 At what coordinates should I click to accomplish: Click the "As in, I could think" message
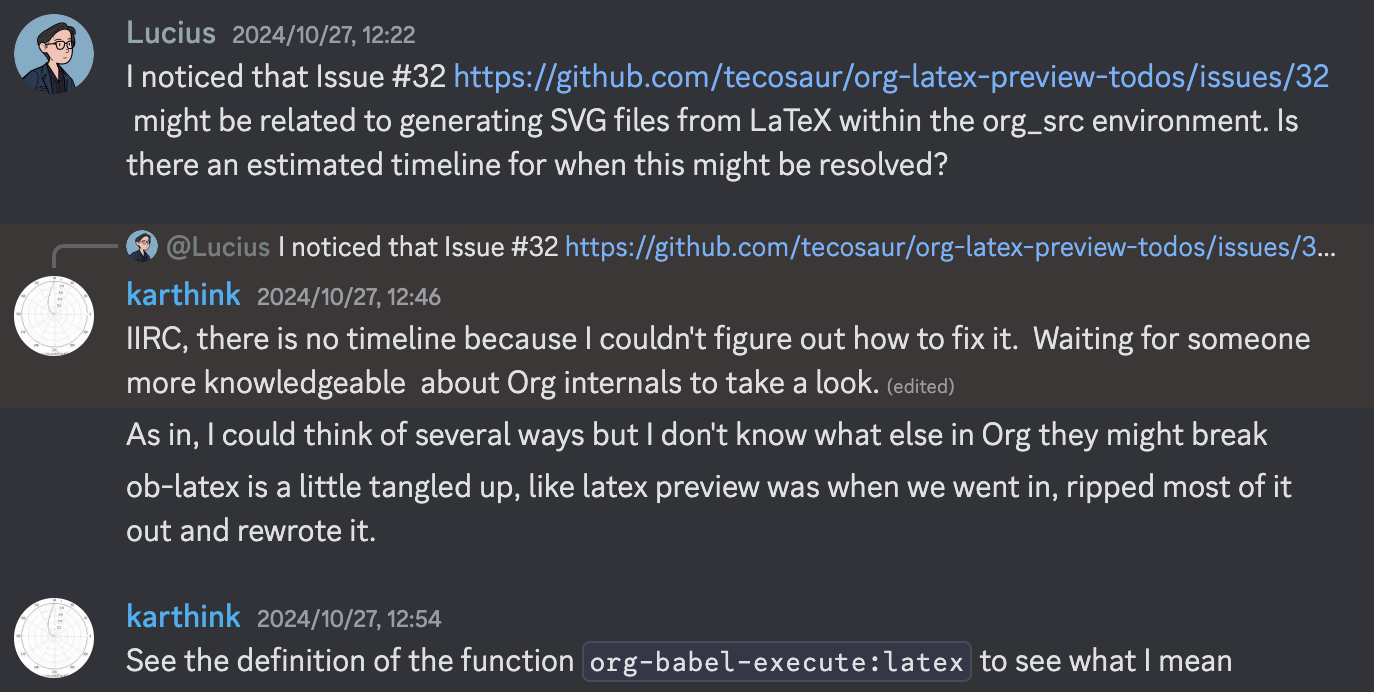696,435
